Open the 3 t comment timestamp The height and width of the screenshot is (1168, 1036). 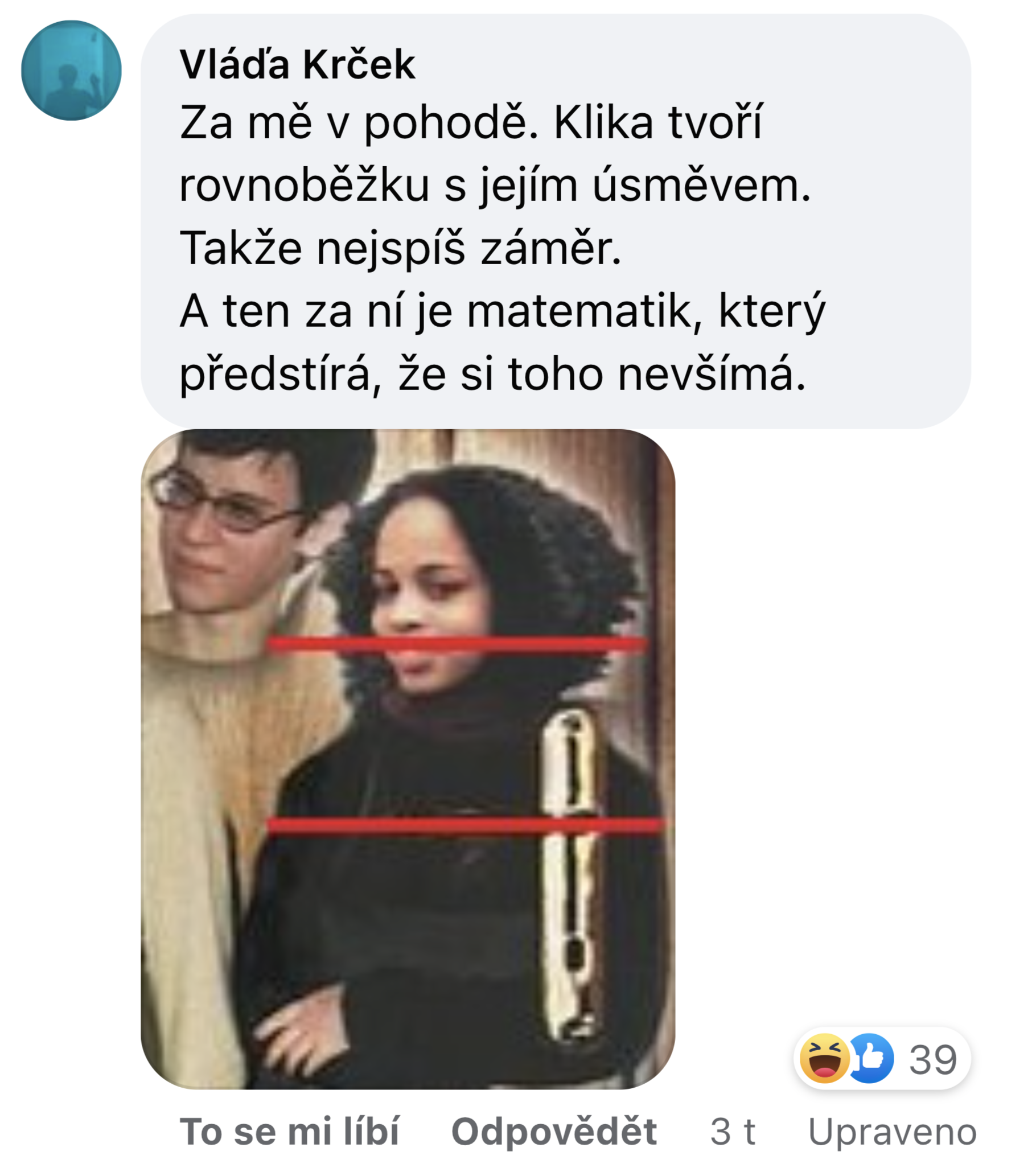click(x=733, y=1132)
